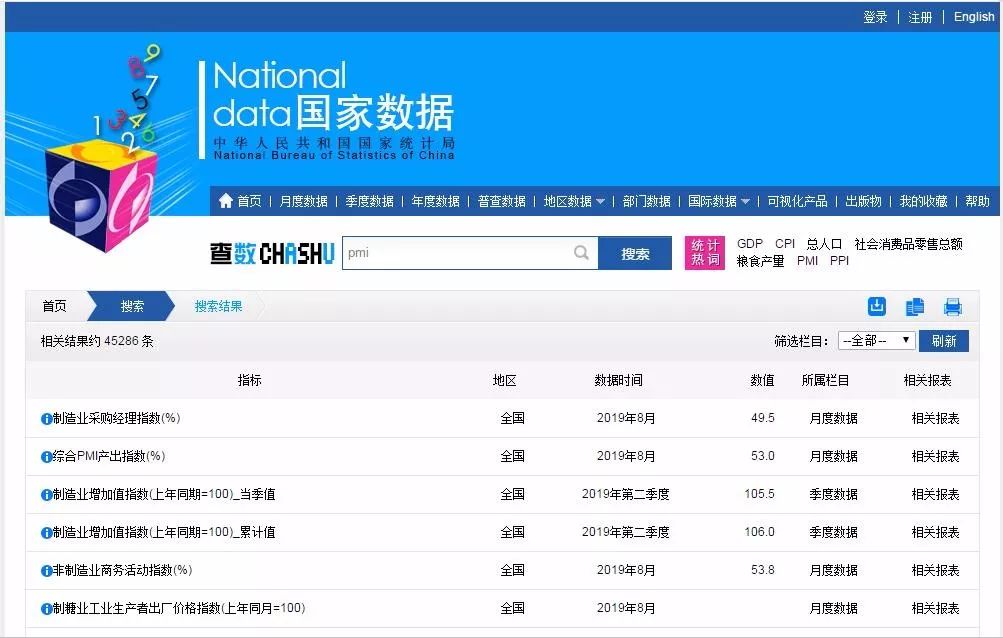This screenshot has width=1003, height=638.
Task: Click the home icon before 首页 in navigation
Action: (x=226, y=199)
